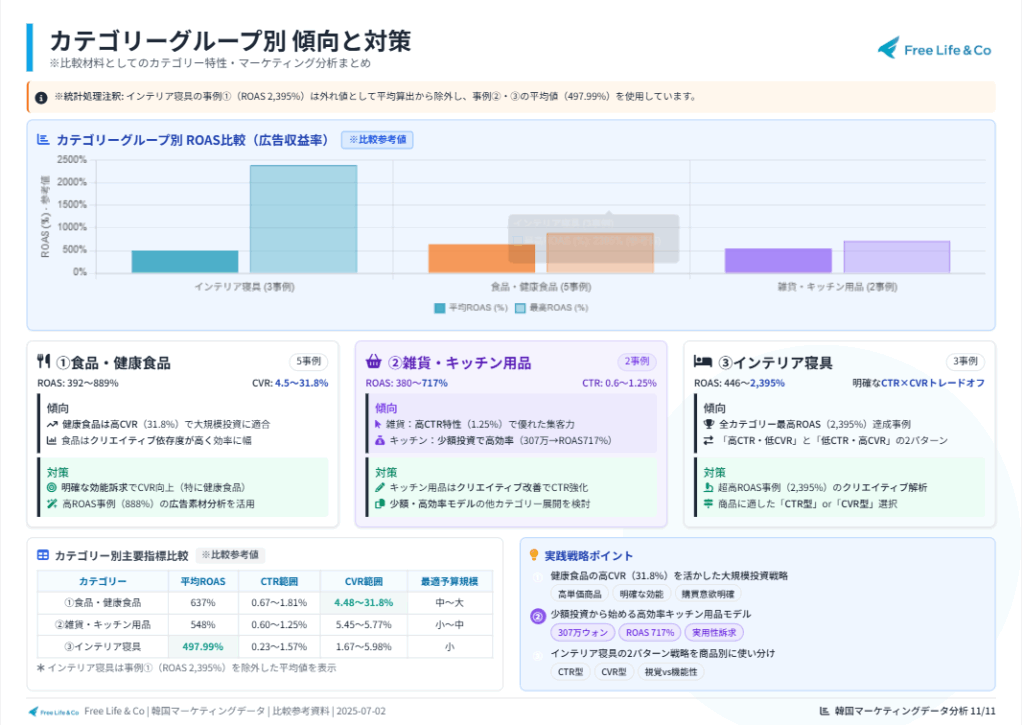Click the fork and knife icon for 食品・健康食品
This screenshot has height=725, width=1024.
[x=43, y=362]
